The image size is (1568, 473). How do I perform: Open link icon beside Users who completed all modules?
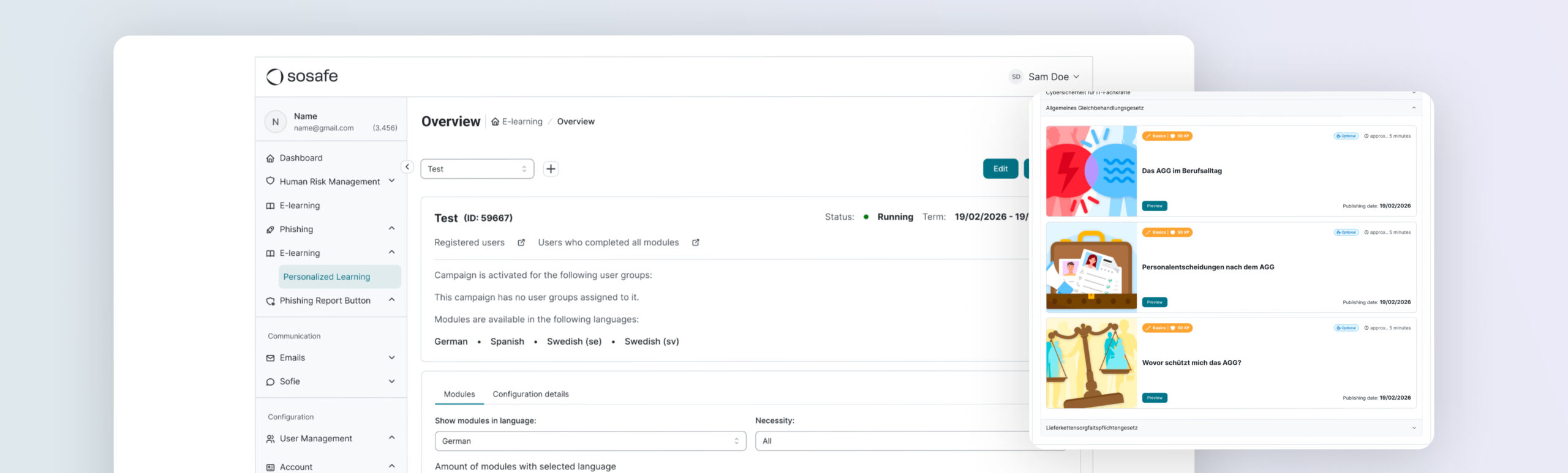696,243
